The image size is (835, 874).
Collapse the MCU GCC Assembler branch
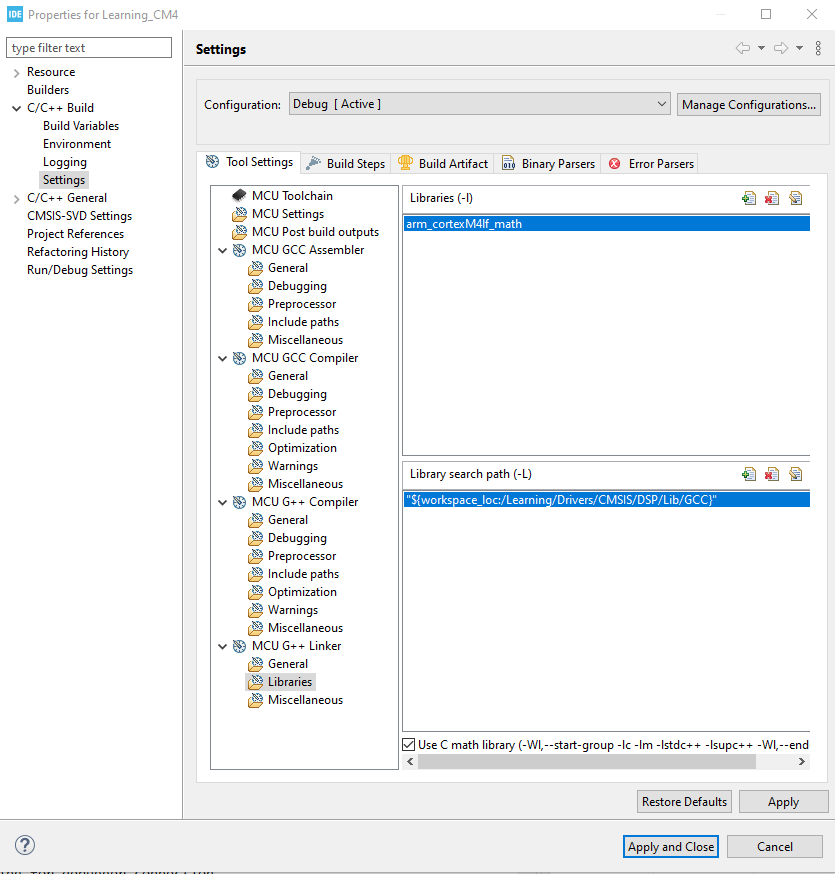[x=222, y=250]
